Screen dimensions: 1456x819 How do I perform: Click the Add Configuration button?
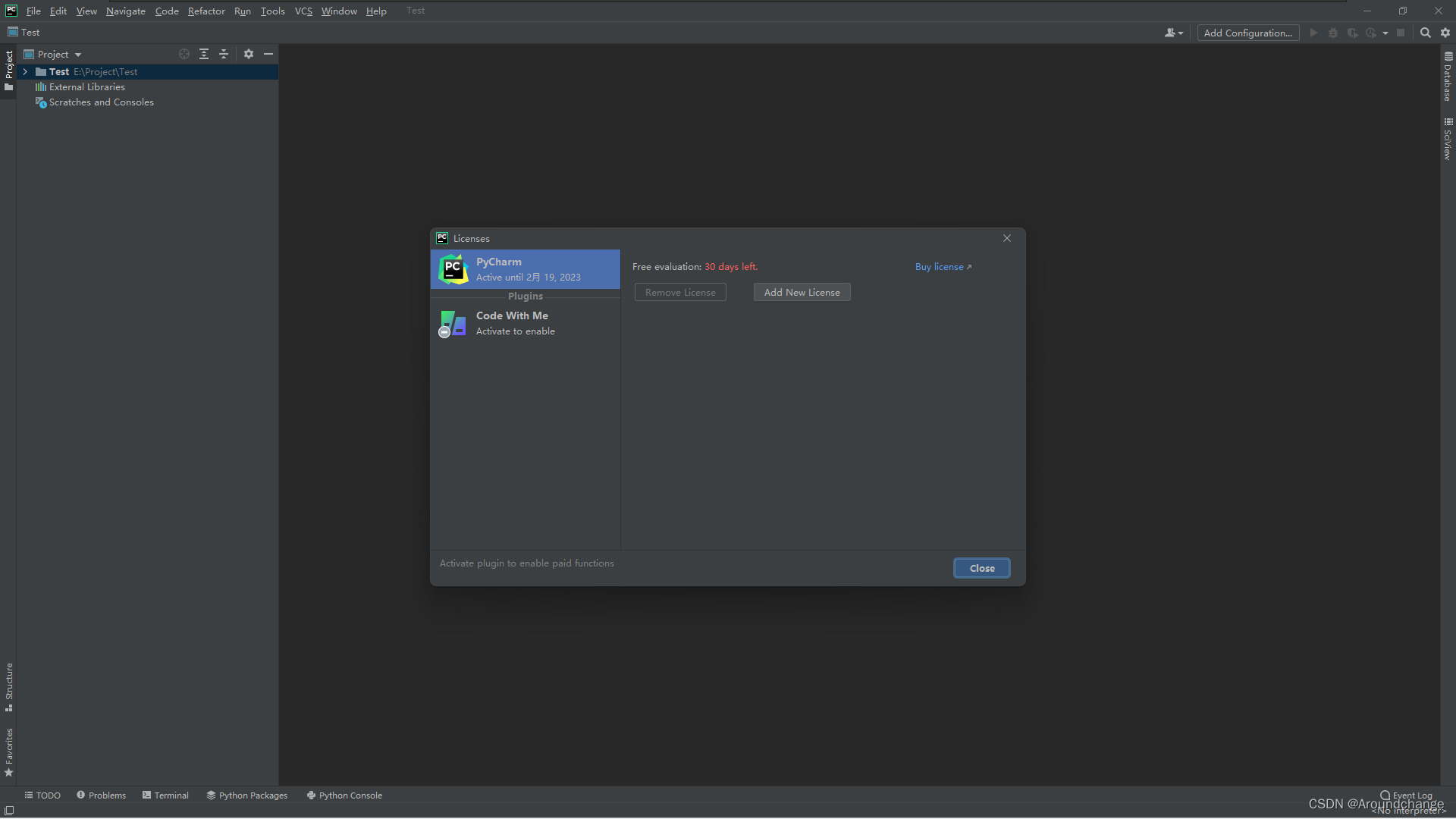click(x=1248, y=33)
